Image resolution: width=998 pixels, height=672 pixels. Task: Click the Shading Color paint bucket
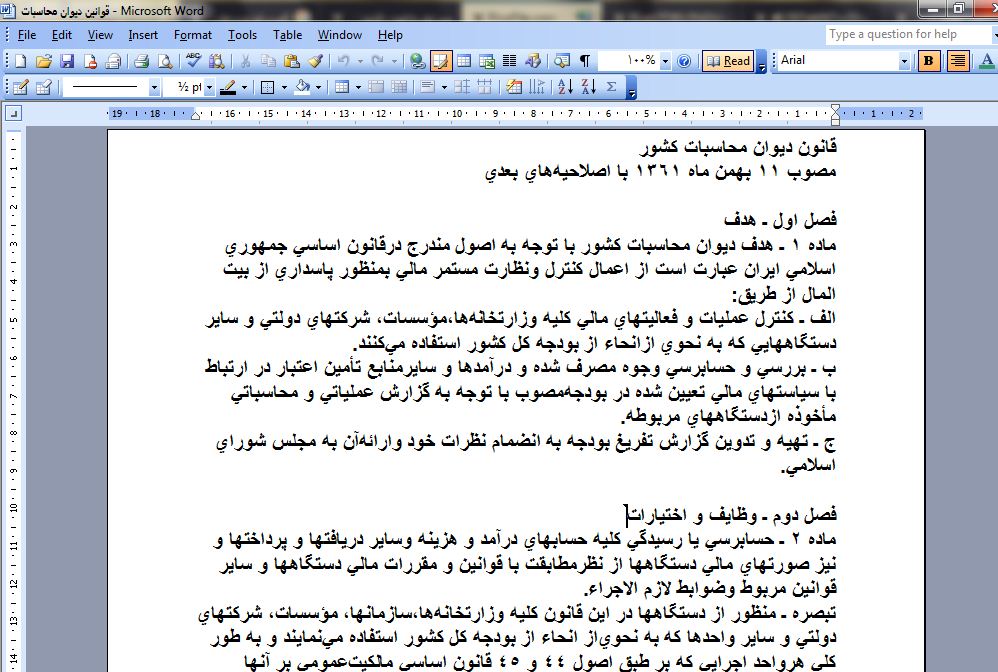pyautogui.click(x=301, y=87)
